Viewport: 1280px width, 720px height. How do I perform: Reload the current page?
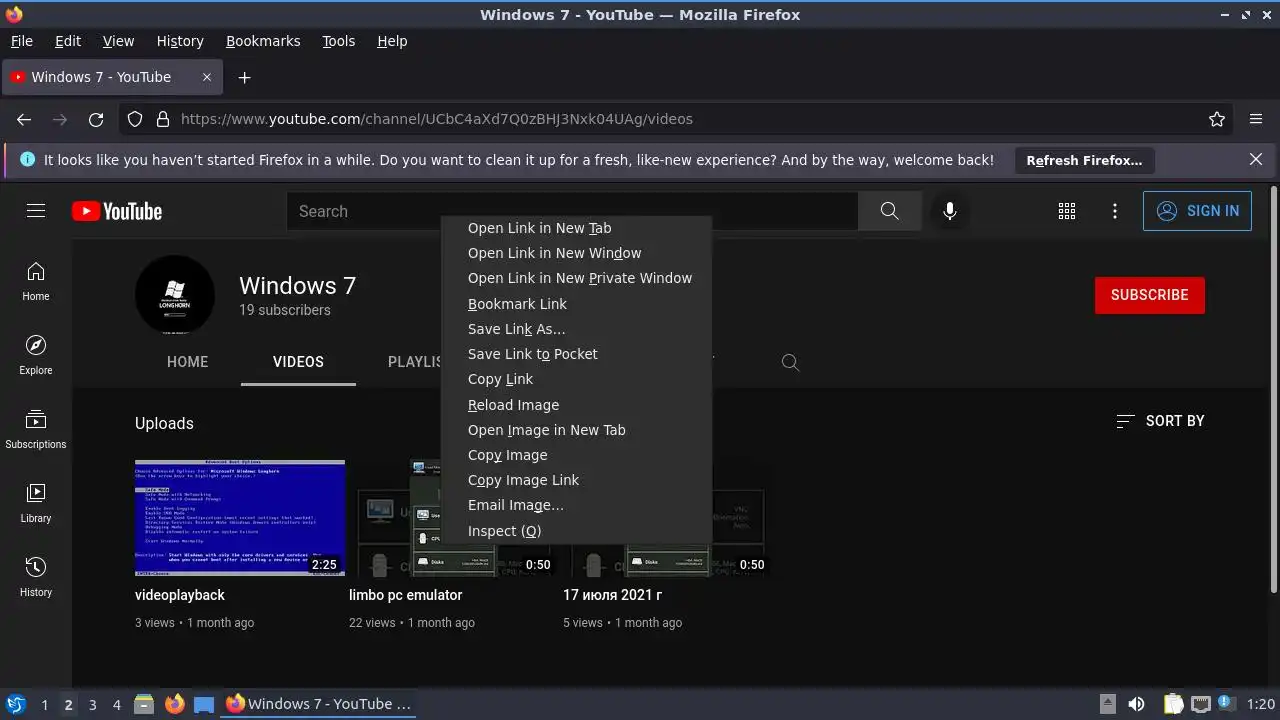(x=96, y=119)
